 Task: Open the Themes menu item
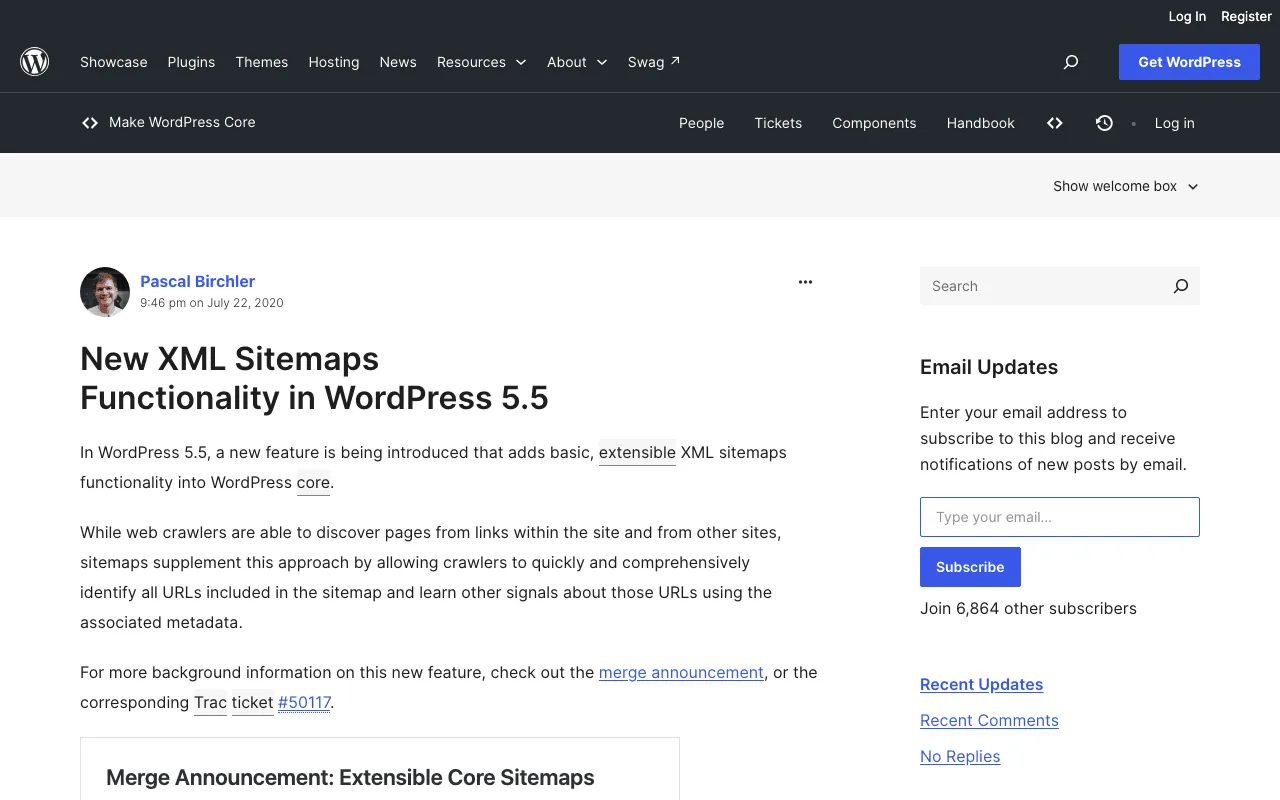coord(262,62)
